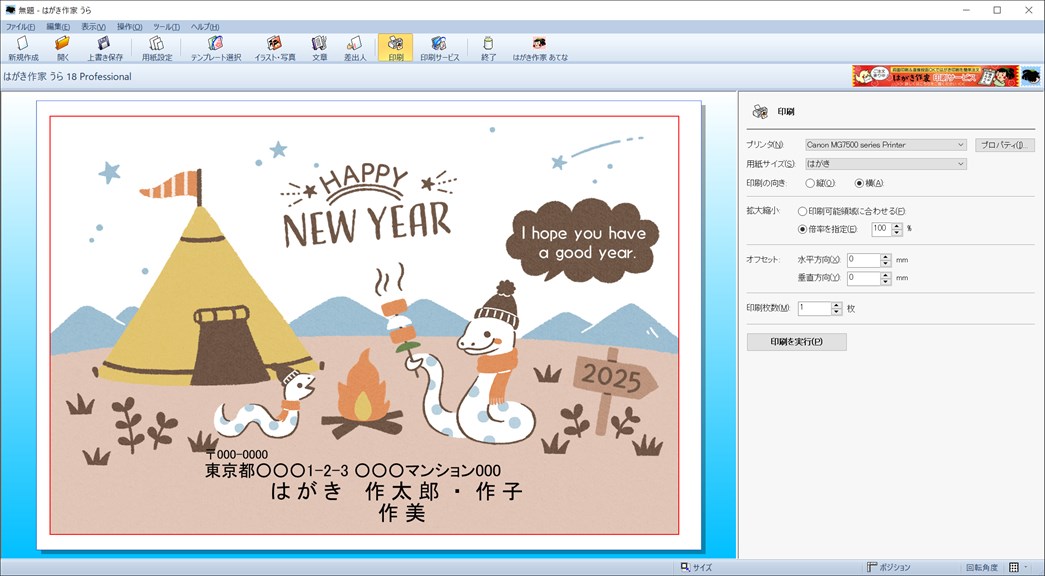The height and width of the screenshot is (576, 1045).
Task: Open a file with 開く toolbar icon
Action: click(x=63, y=48)
